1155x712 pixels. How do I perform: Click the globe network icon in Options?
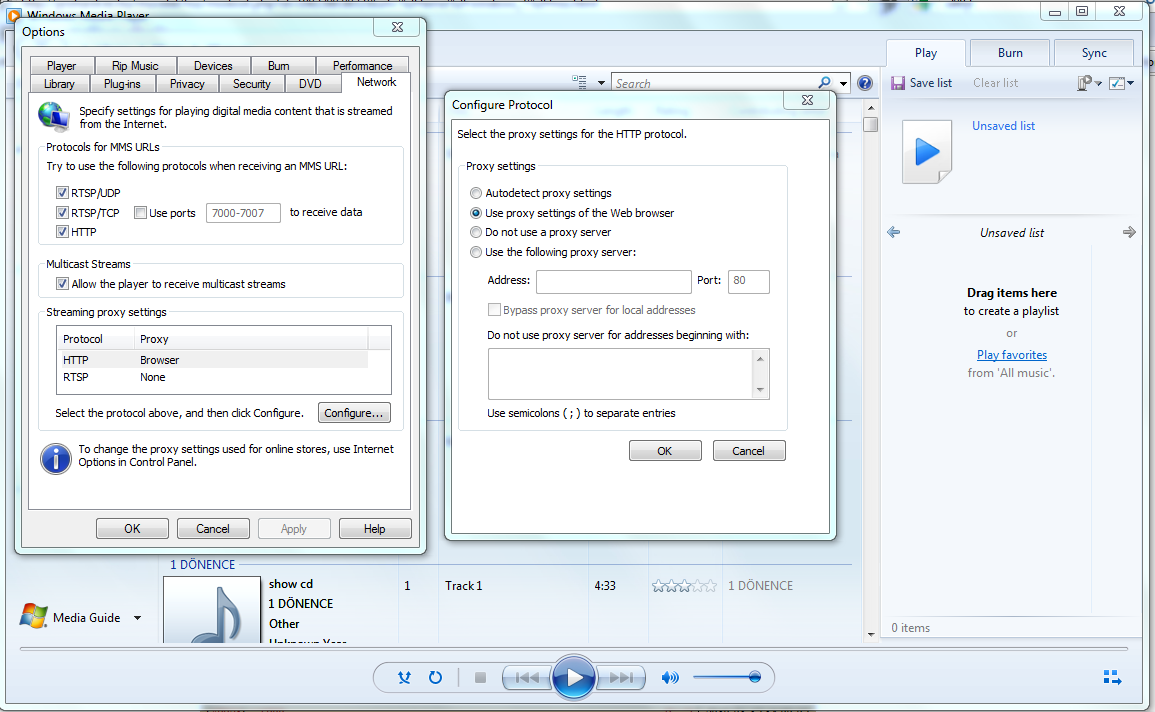55,118
